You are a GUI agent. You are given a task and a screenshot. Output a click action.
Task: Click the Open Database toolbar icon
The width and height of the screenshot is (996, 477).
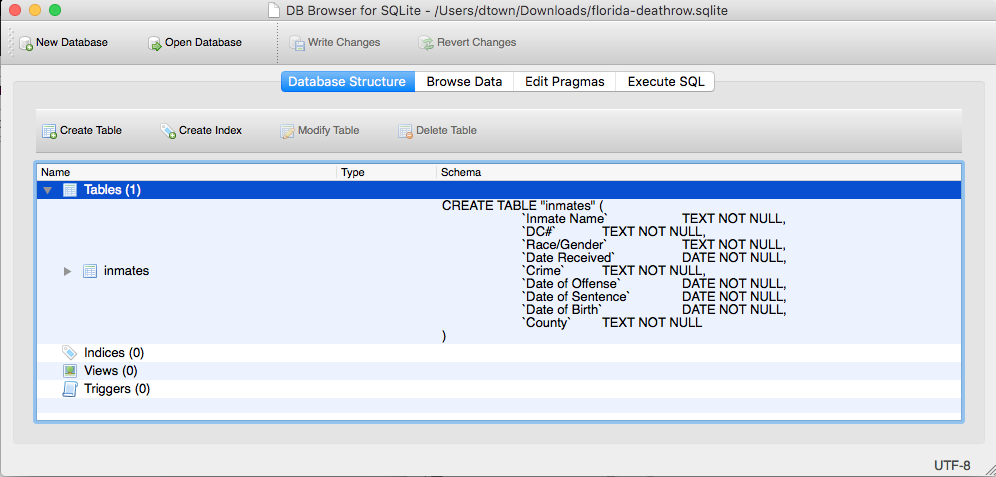click(x=155, y=43)
